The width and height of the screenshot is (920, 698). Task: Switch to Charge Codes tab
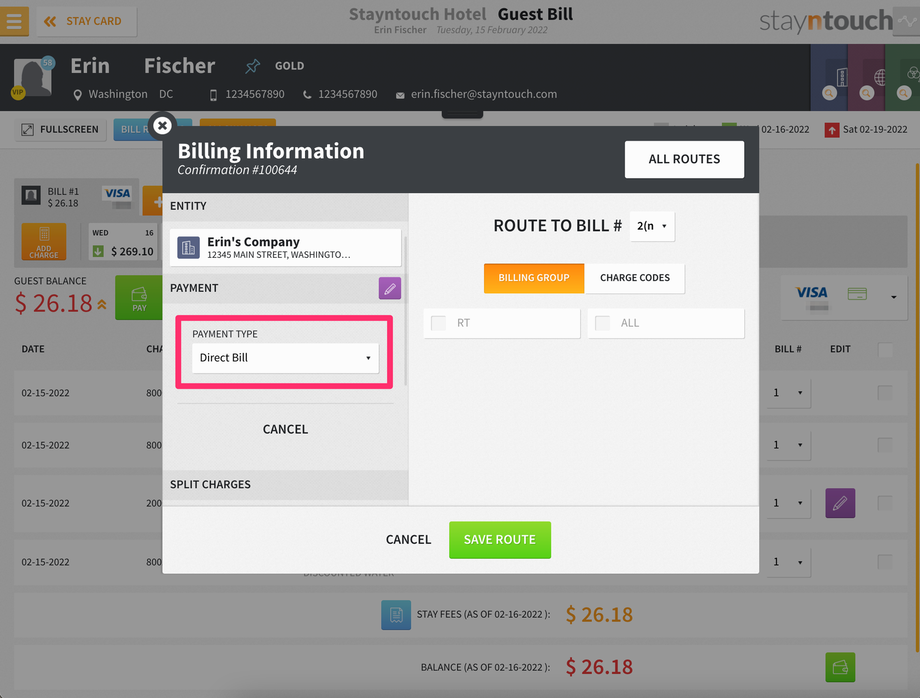pyautogui.click(x=635, y=278)
